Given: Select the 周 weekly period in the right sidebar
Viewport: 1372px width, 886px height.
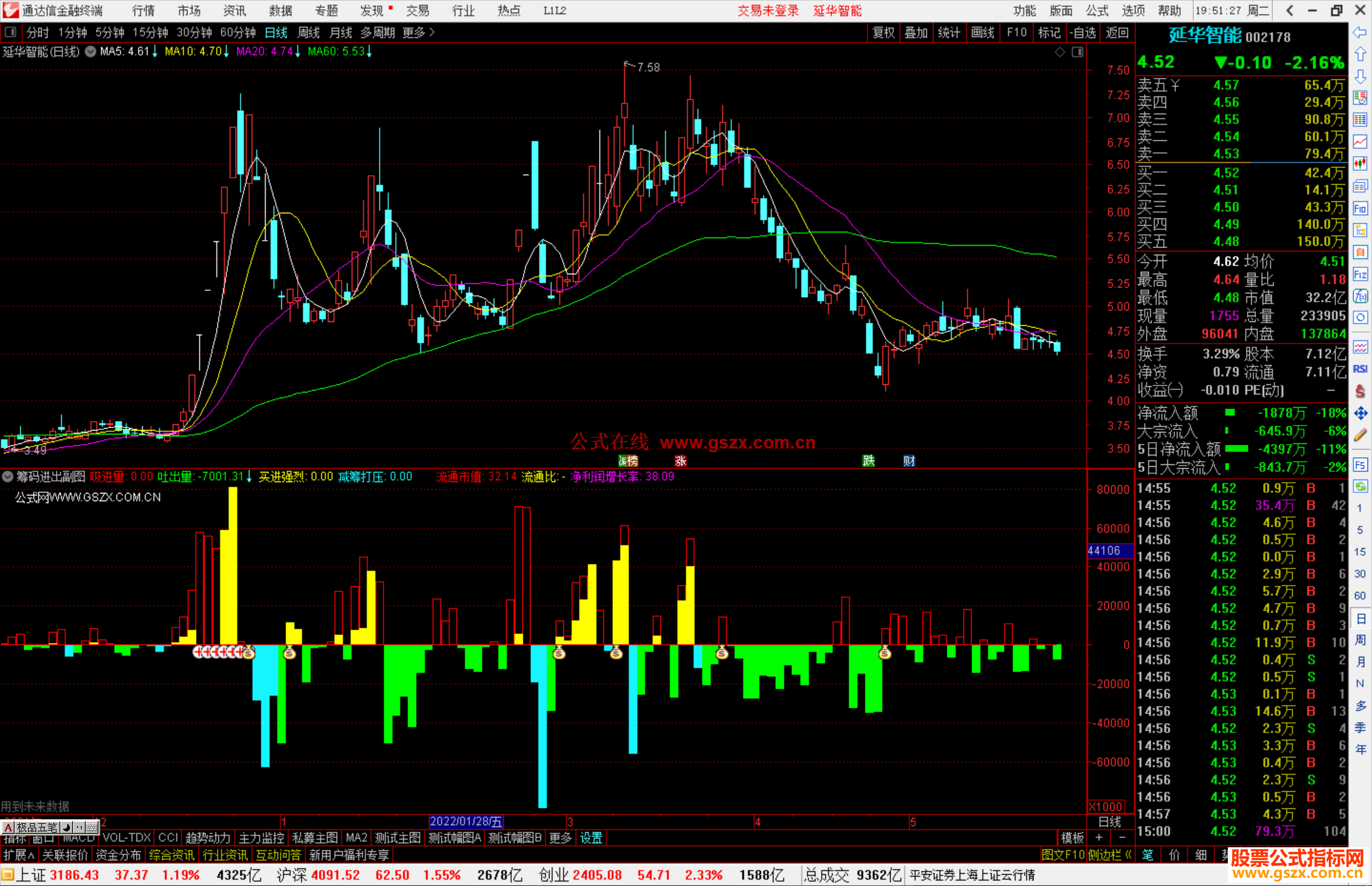Looking at the screenshot, I should tap(1361, 640).
